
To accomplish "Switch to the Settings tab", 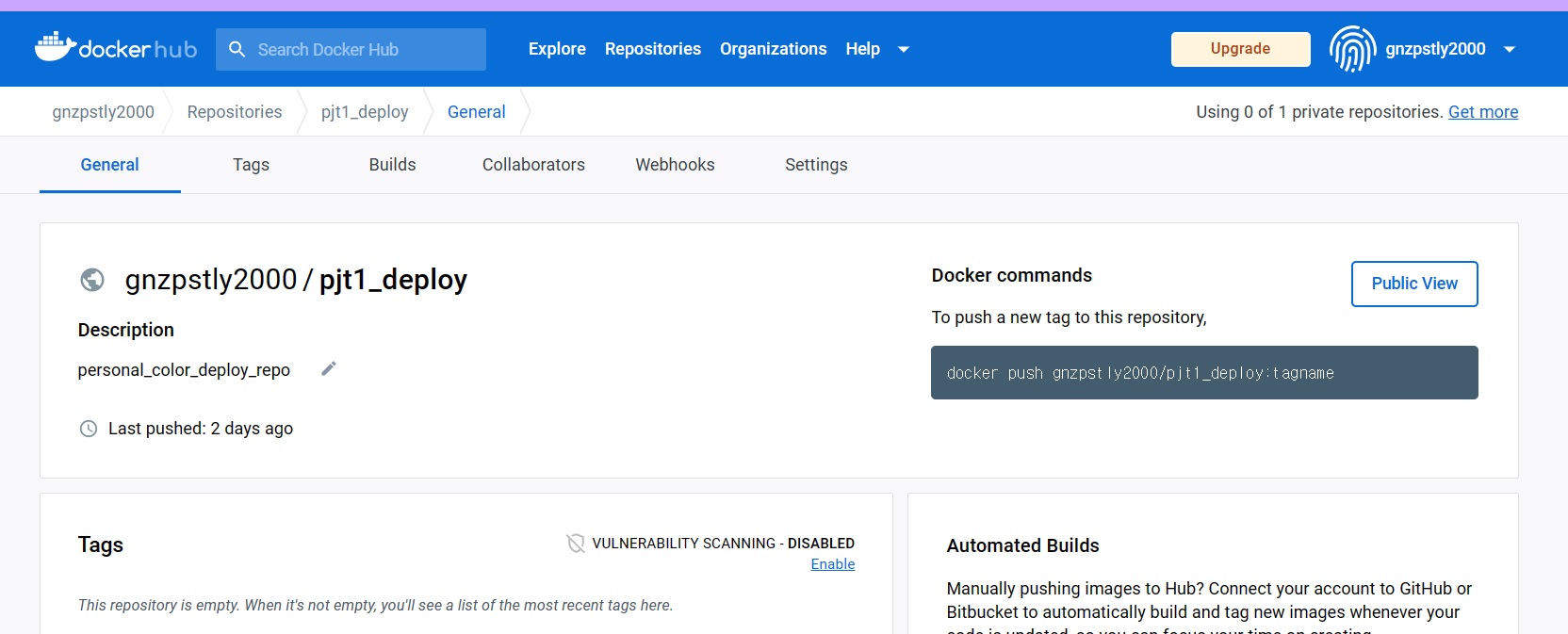I will coord(817,165).
